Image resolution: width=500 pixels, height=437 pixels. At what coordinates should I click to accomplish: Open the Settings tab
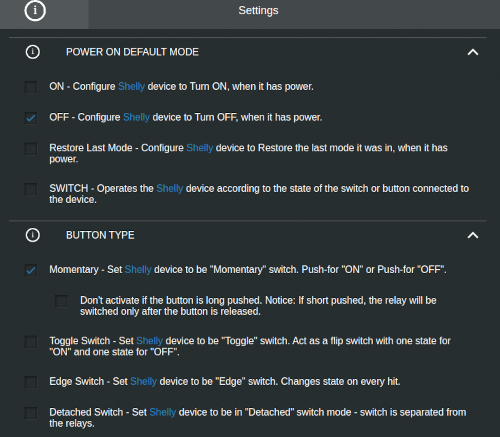click(x=258, y=10)
